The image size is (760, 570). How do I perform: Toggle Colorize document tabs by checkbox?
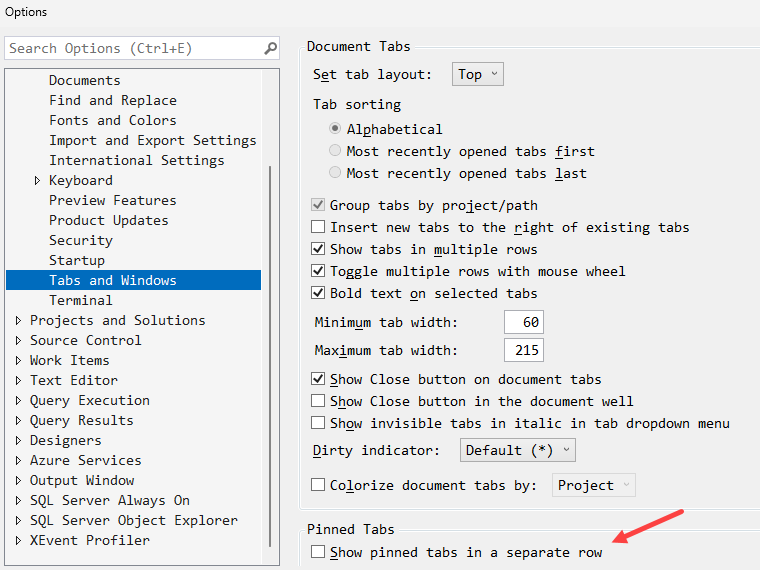tap(318, 485)
